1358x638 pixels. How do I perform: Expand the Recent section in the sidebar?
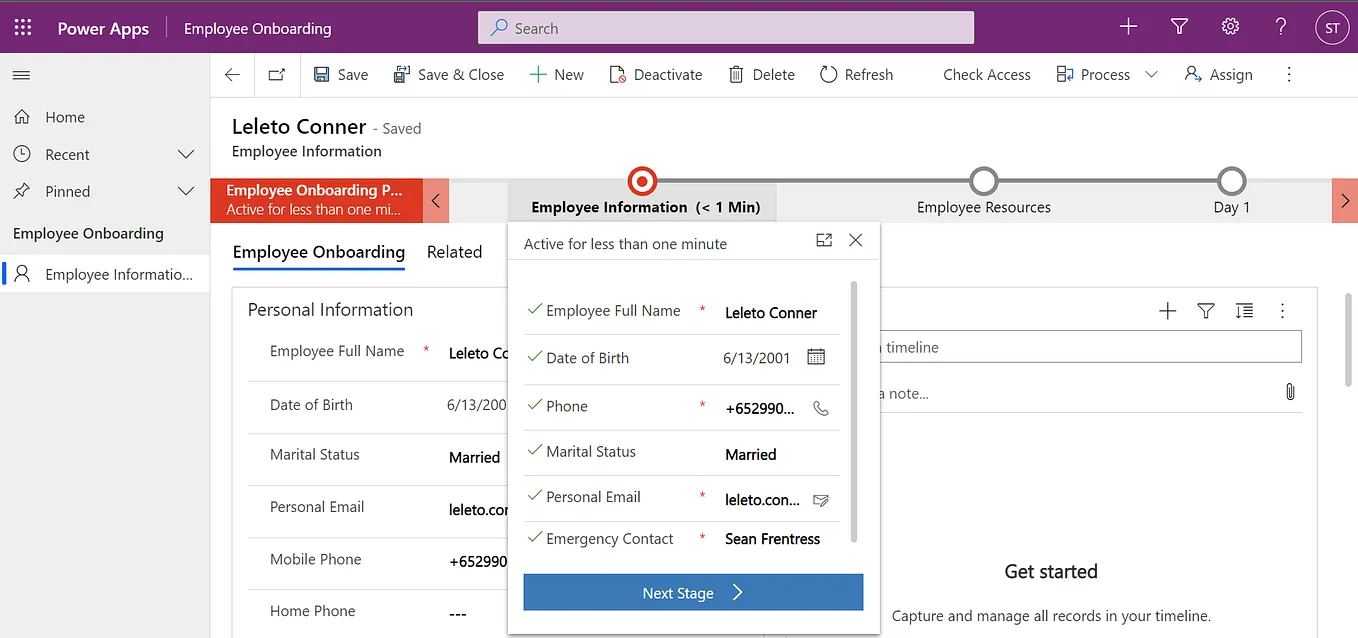[186, 154]
